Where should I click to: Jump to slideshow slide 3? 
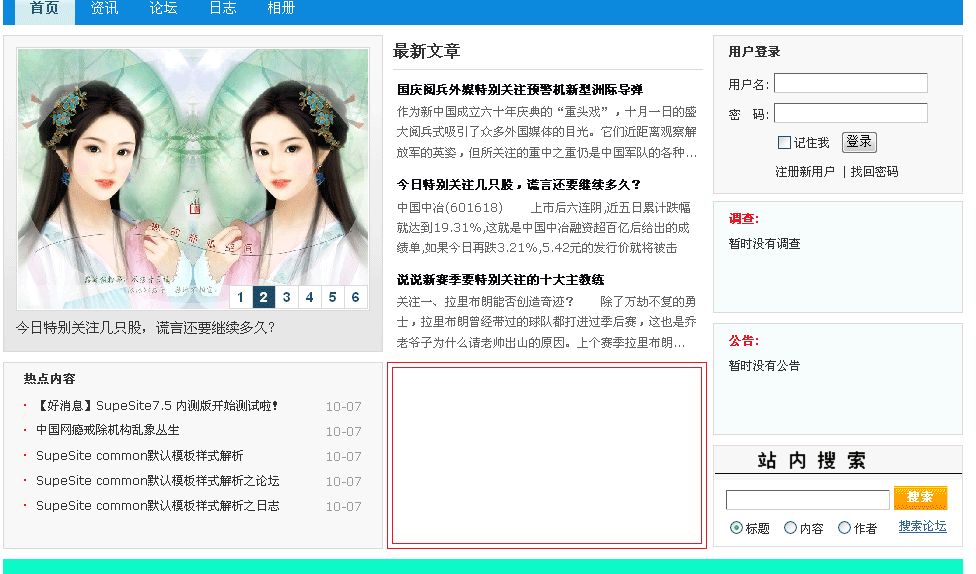(x=286, y=297)
